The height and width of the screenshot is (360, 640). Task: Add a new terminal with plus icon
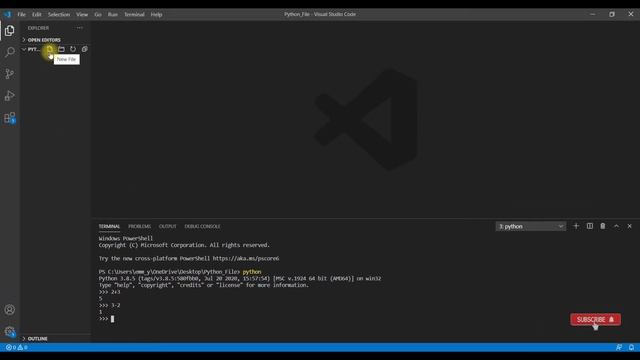pyautogui.click(x=576, y=226)
